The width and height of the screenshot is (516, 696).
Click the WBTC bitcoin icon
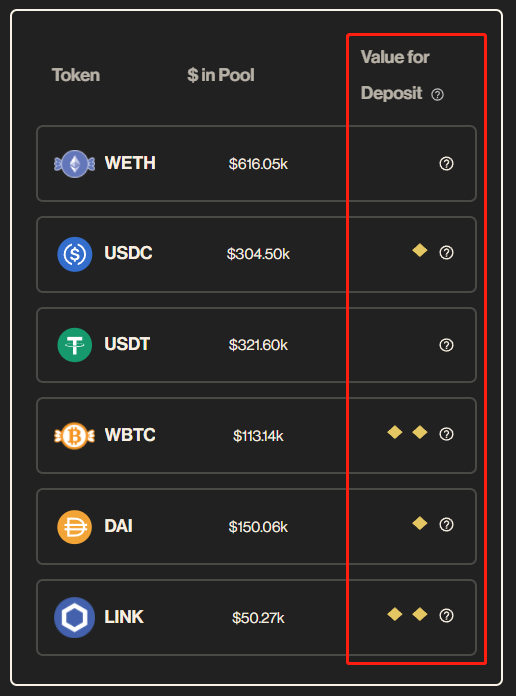75,435
